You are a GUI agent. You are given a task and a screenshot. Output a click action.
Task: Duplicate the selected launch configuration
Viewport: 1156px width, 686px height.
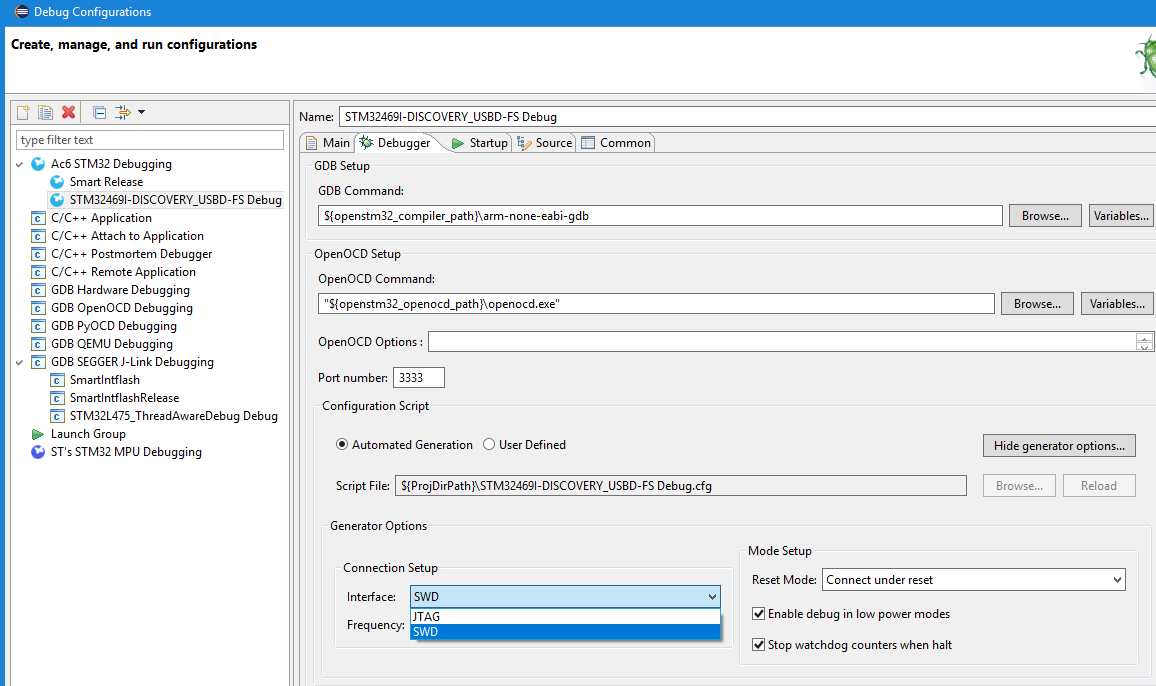tap(45, 112)
